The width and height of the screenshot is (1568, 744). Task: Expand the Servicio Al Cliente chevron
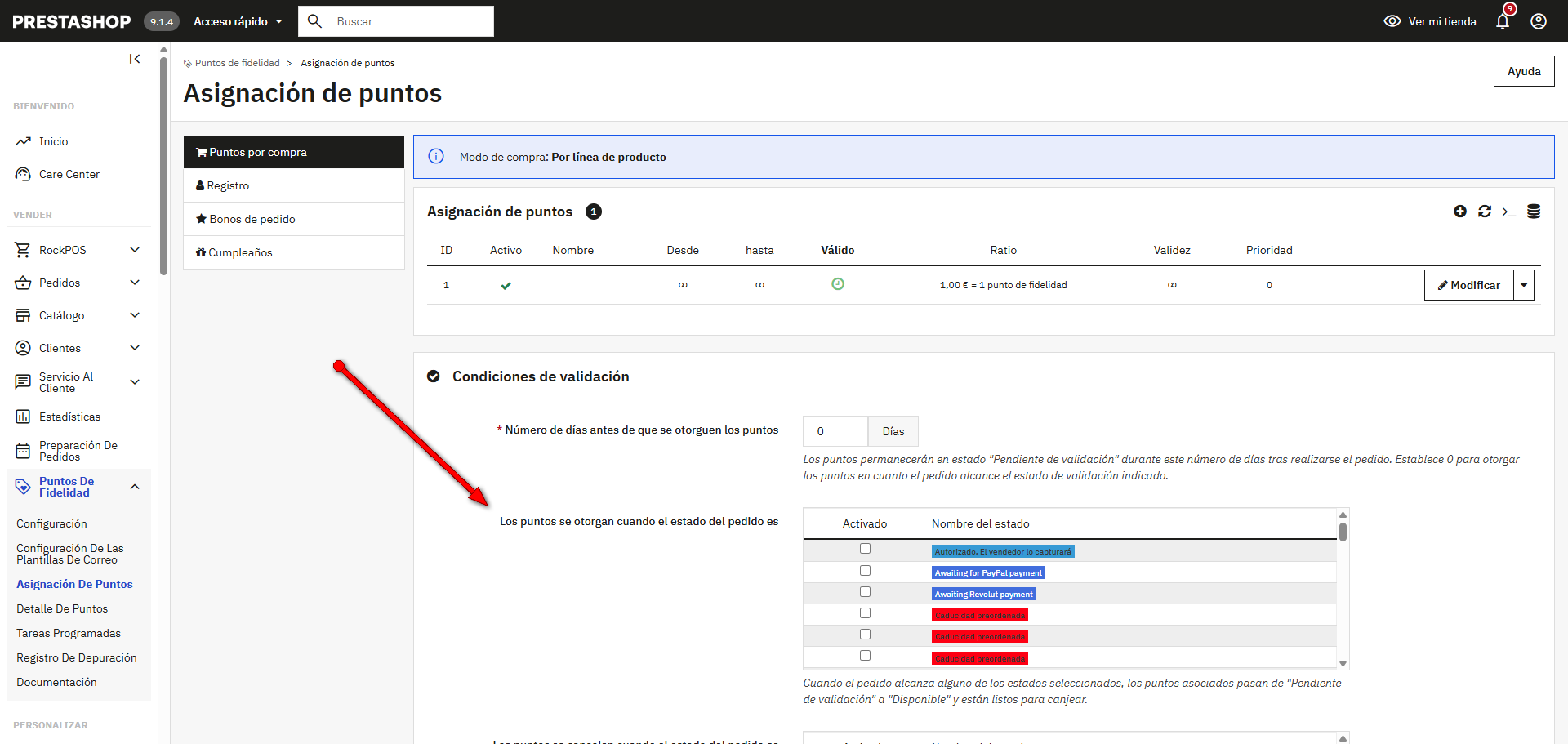135,381
